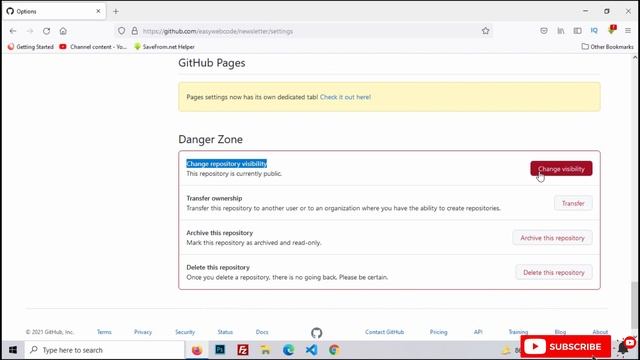Open Chrome from the taskbar
640x360 pixels.
pyautogui.click(x=334, y=350)
